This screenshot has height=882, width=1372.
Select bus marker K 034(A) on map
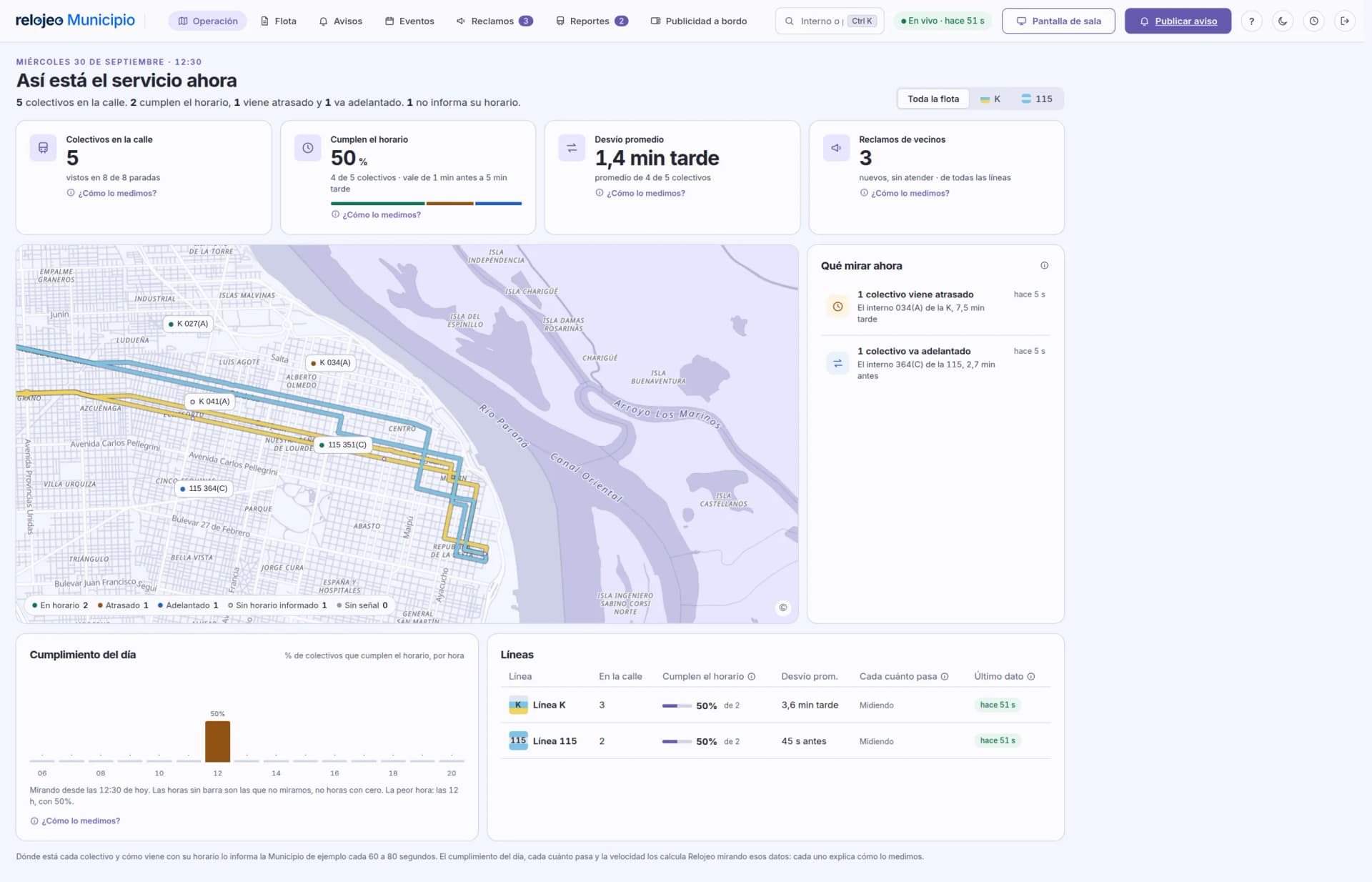point(331,363)
